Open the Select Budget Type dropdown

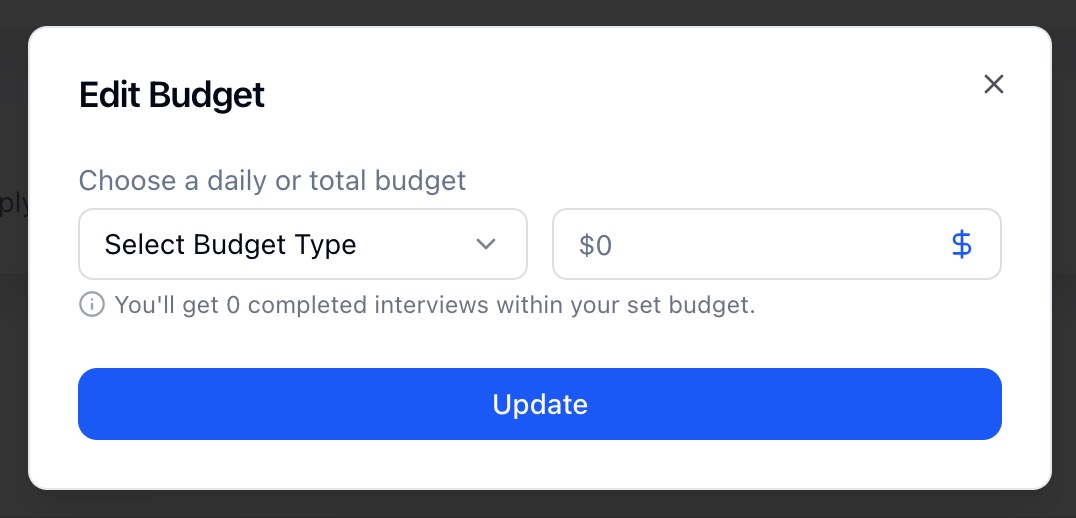pyautogui.click(x=302, y=244)
